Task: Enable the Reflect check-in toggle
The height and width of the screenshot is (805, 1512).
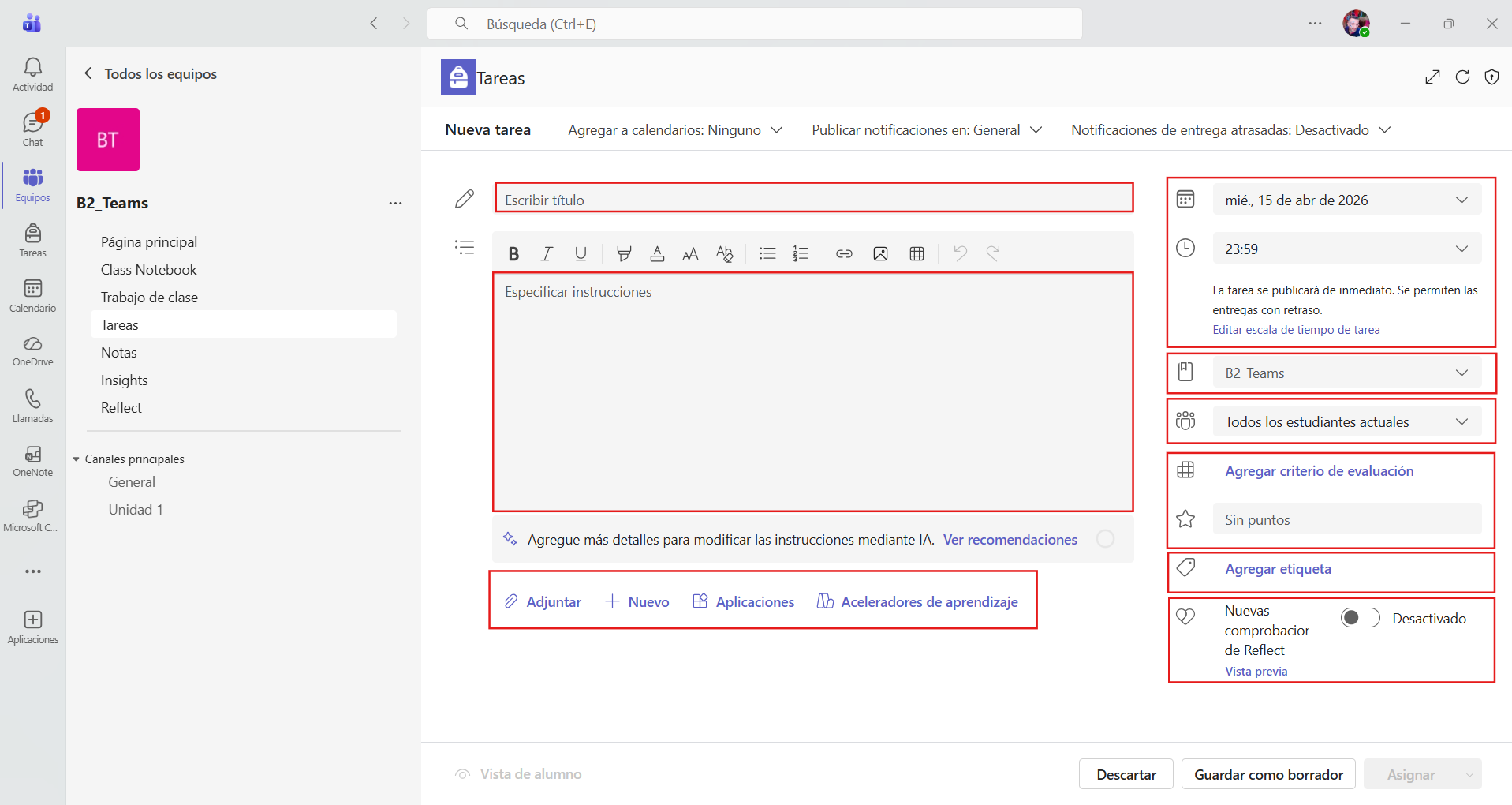Action: pos(1360,618)
